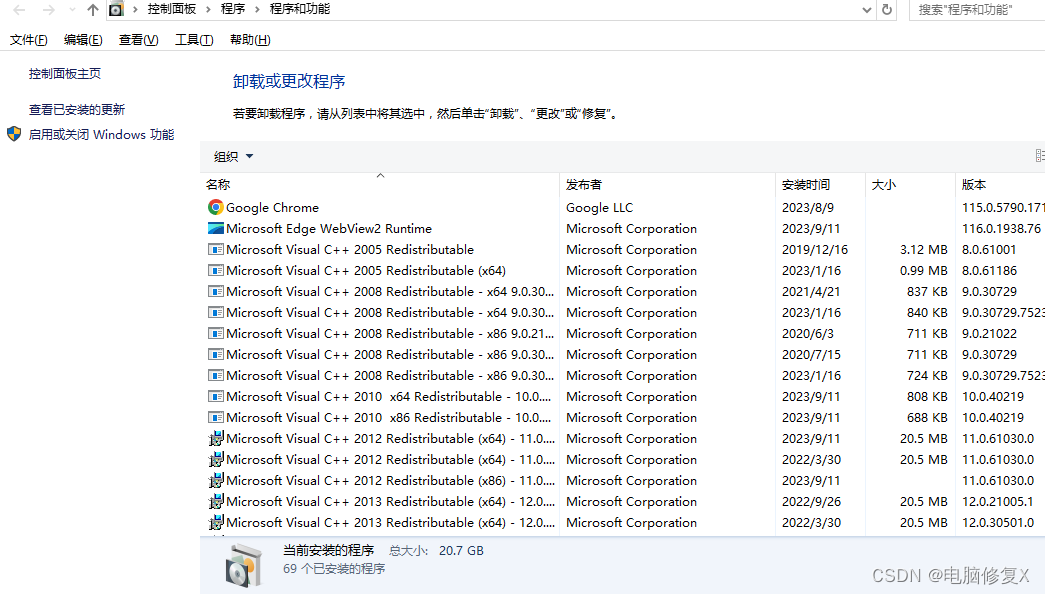Select Visual C++ 2005 Redistributable (x64) row
The width and height of the screenshot is (1045, 594).
tap(622, 271)
